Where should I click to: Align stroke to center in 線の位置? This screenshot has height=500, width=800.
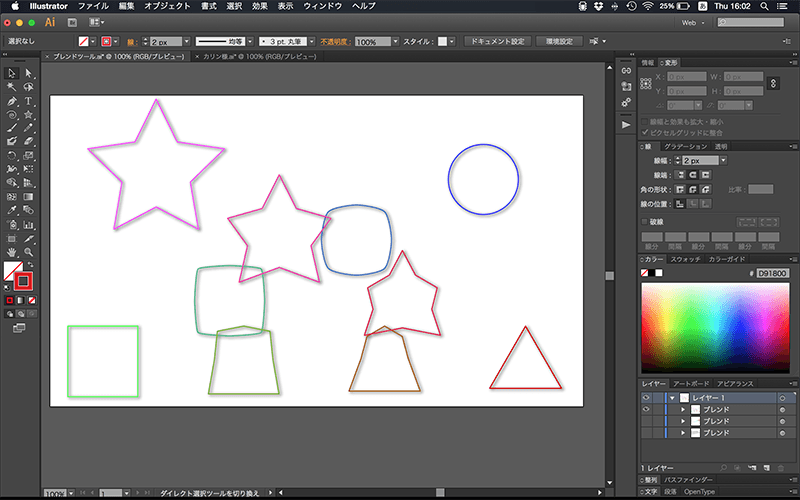[680, 204]
